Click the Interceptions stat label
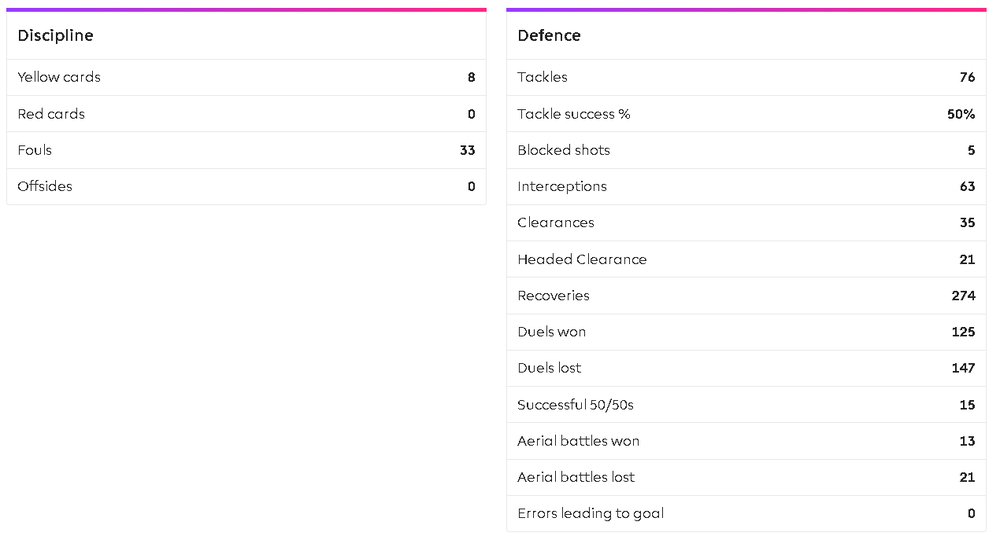This screenshot has height=551, width=1000. [562, 187]
